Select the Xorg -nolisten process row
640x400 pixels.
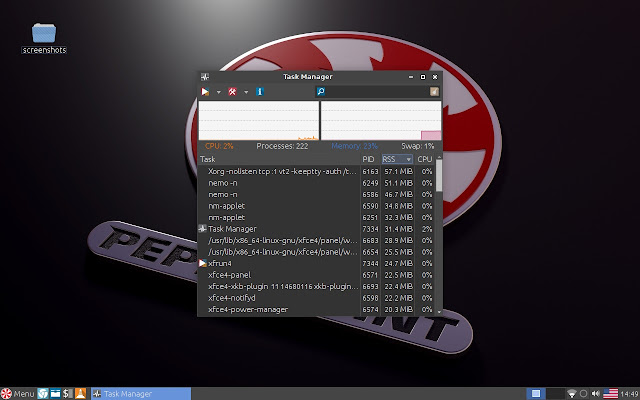pos(317,171)
